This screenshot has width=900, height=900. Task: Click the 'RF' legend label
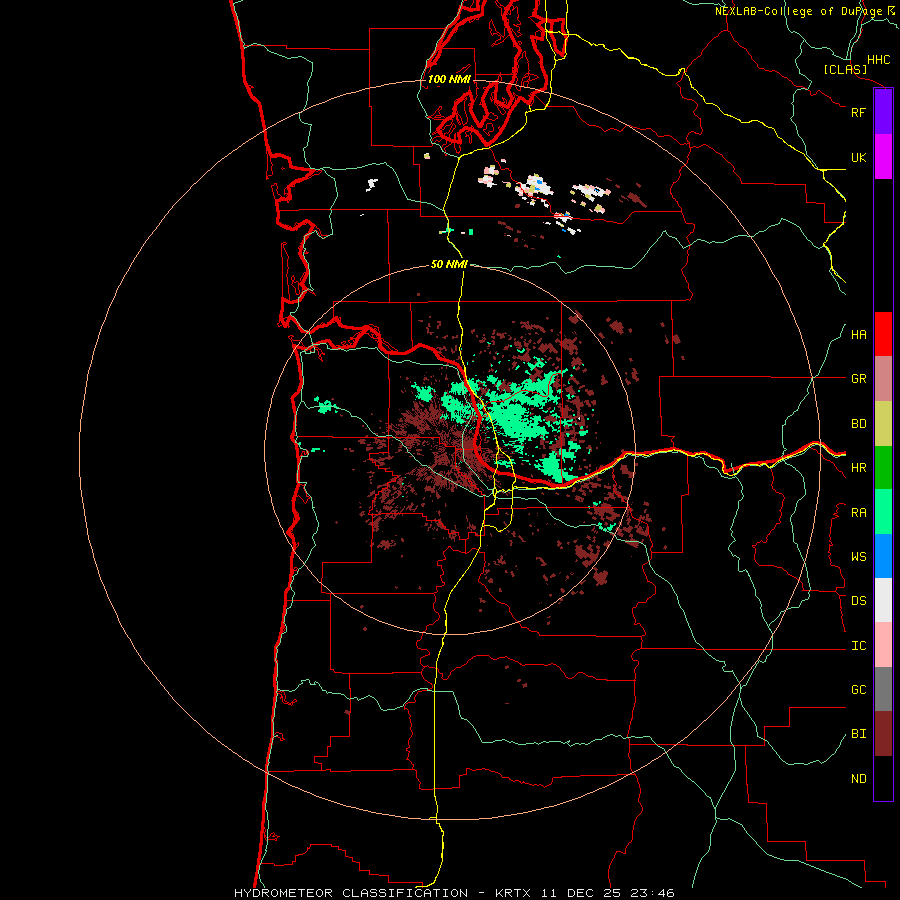(x=858, y=112)
